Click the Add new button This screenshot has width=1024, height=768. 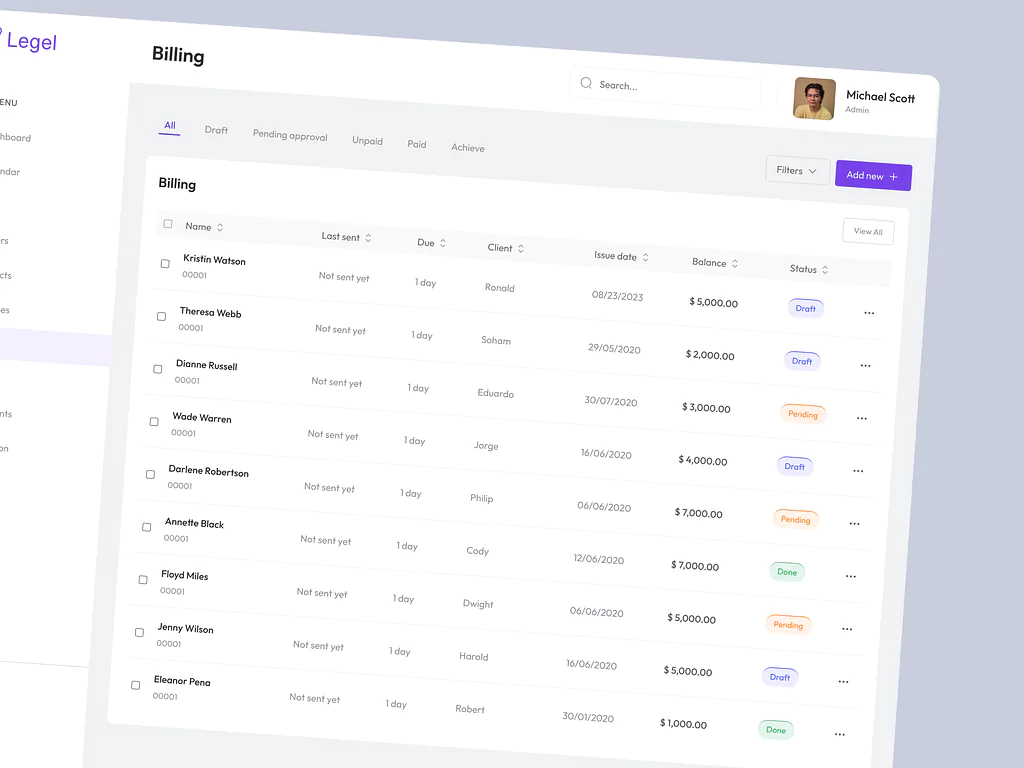pos(873,176)
